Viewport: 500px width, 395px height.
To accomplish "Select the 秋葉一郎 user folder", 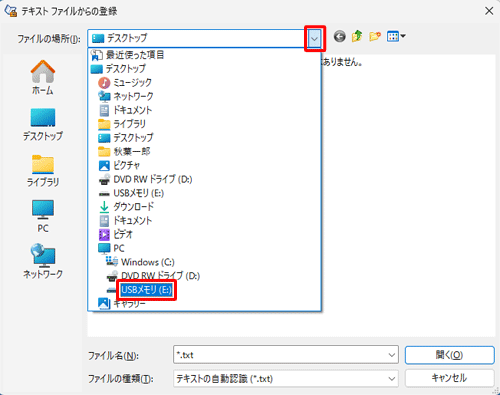I will point(205,152).
